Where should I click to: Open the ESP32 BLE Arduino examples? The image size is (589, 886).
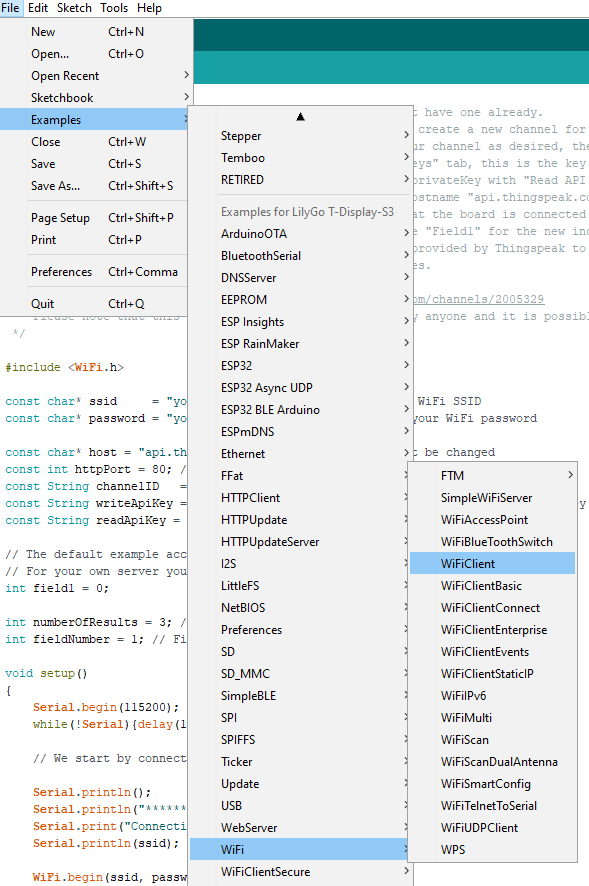click(x=300, y=410)
